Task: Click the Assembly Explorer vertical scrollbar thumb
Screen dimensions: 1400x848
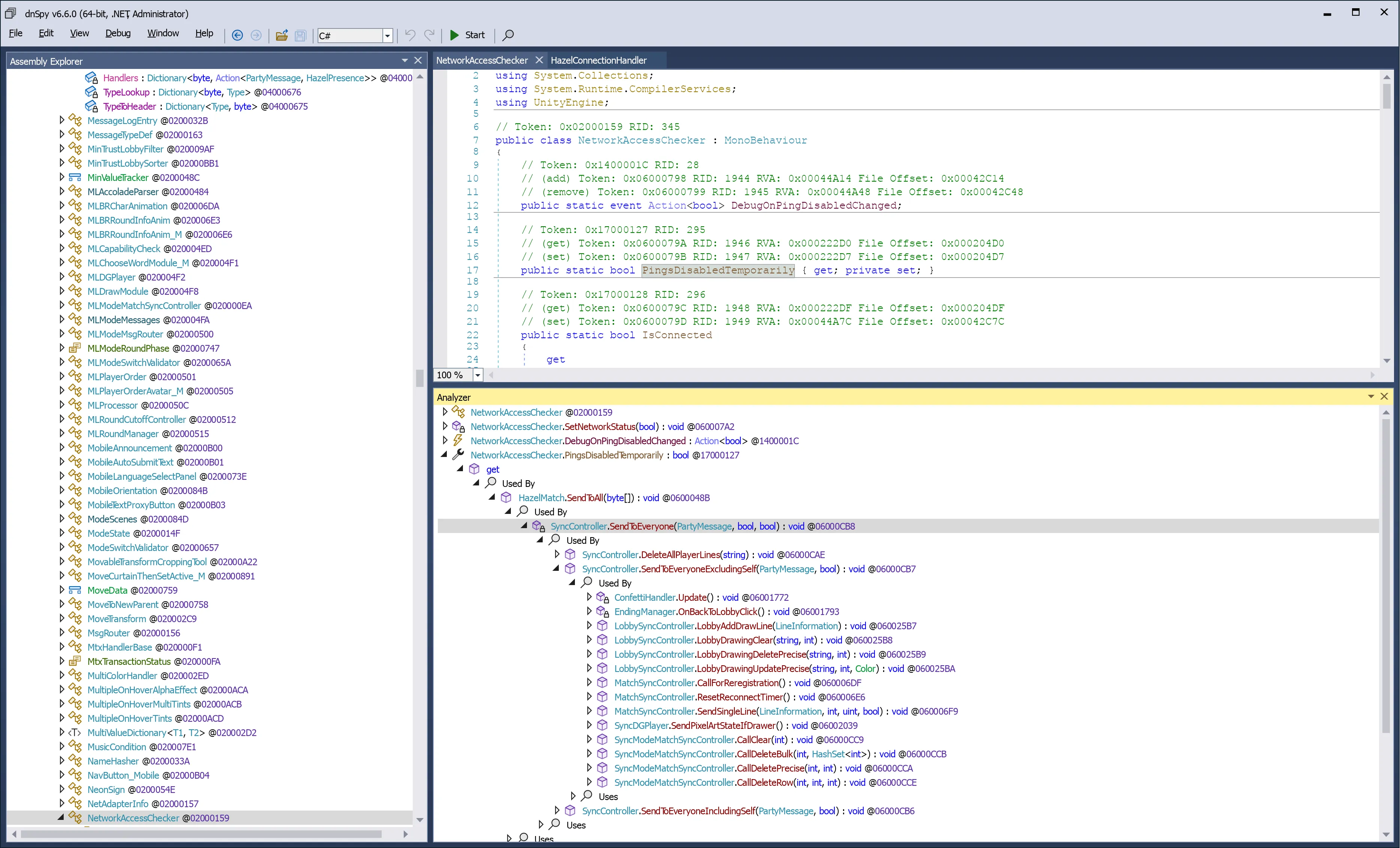Action: pyautogui.click(x=420, y=378)
